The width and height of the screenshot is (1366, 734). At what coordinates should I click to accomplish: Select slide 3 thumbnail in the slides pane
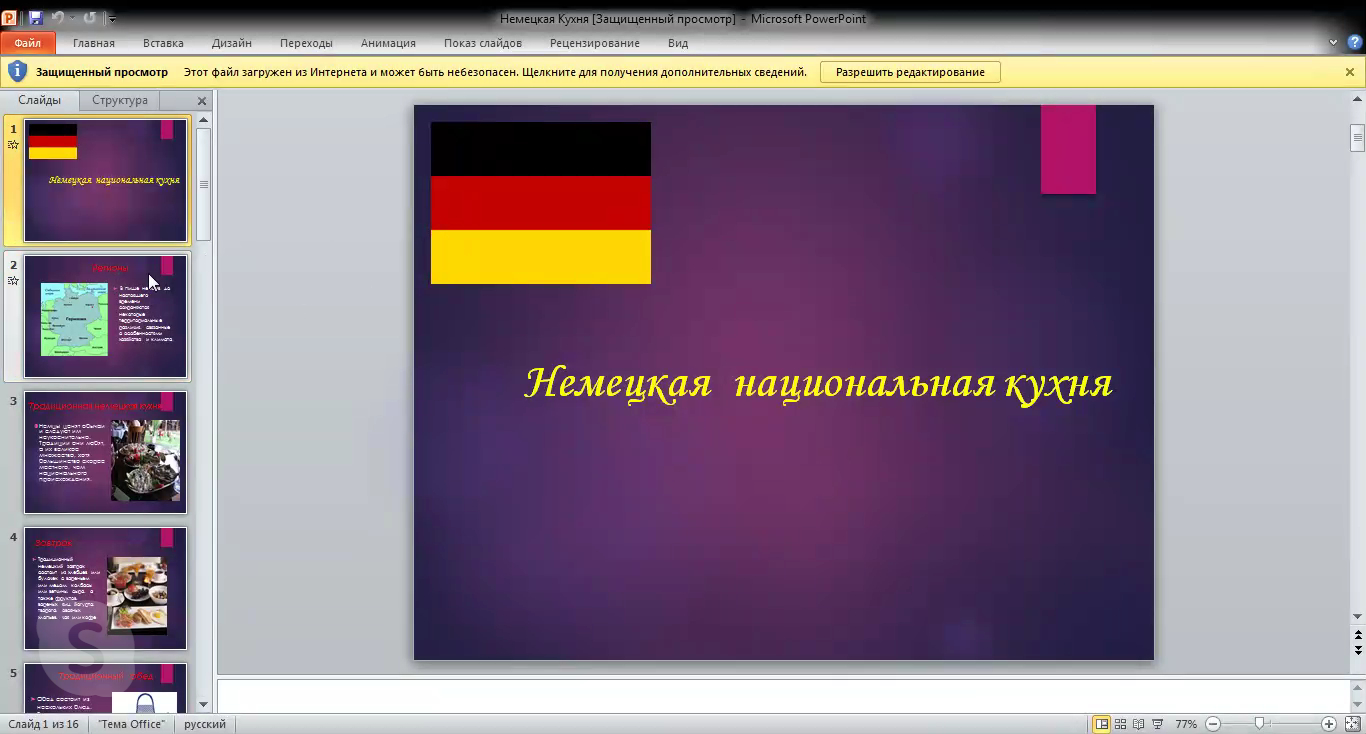(x=105, y=452)
